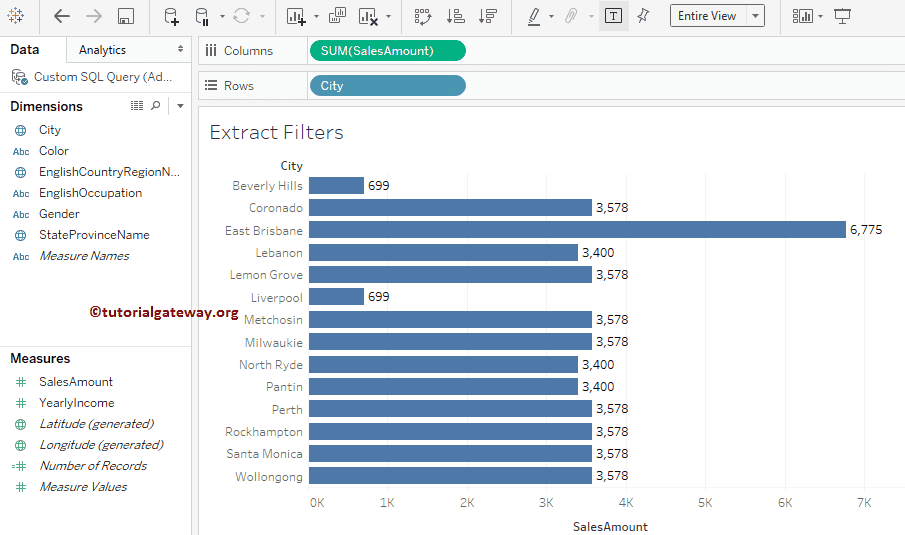Select the SalesAmount measure
The image size is (905, 535).
[76, 382]
